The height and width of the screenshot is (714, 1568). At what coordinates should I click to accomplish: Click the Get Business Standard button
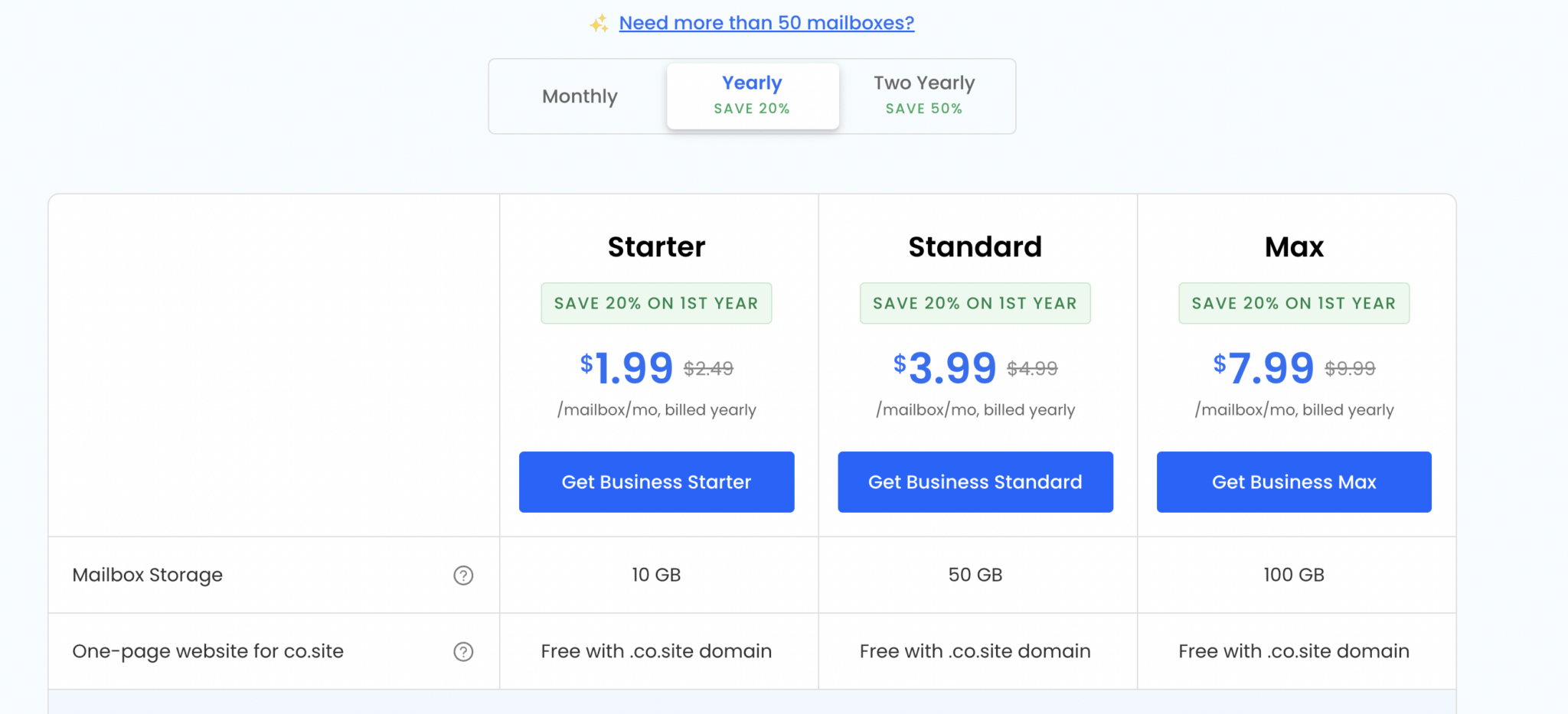click(975, 481)
